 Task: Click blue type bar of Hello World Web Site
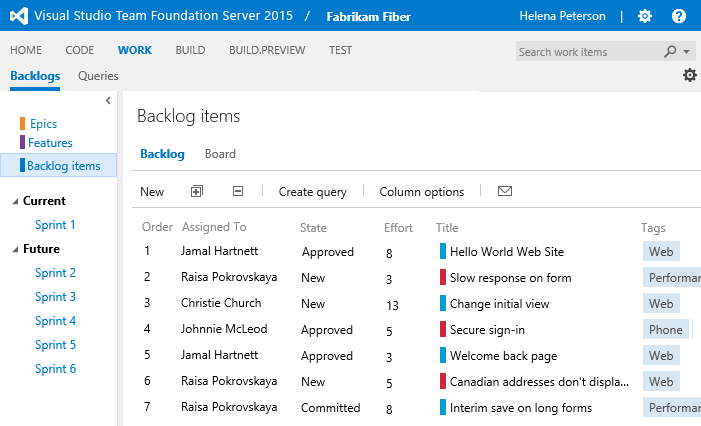[x=443, y=251]
